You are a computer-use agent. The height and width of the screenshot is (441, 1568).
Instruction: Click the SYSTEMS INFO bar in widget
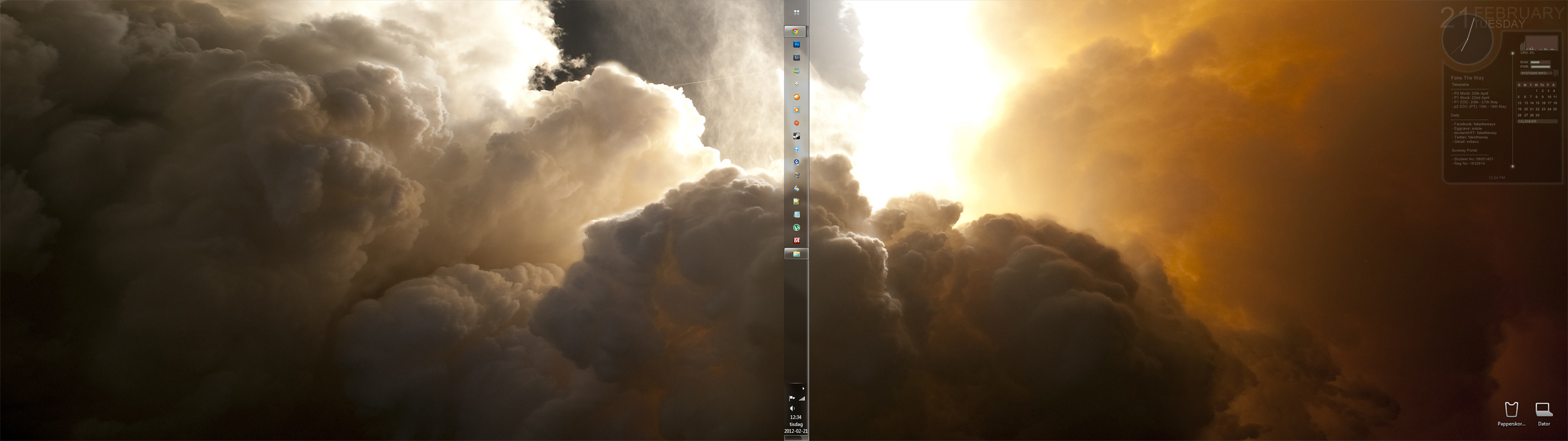tap(1537, 73)
